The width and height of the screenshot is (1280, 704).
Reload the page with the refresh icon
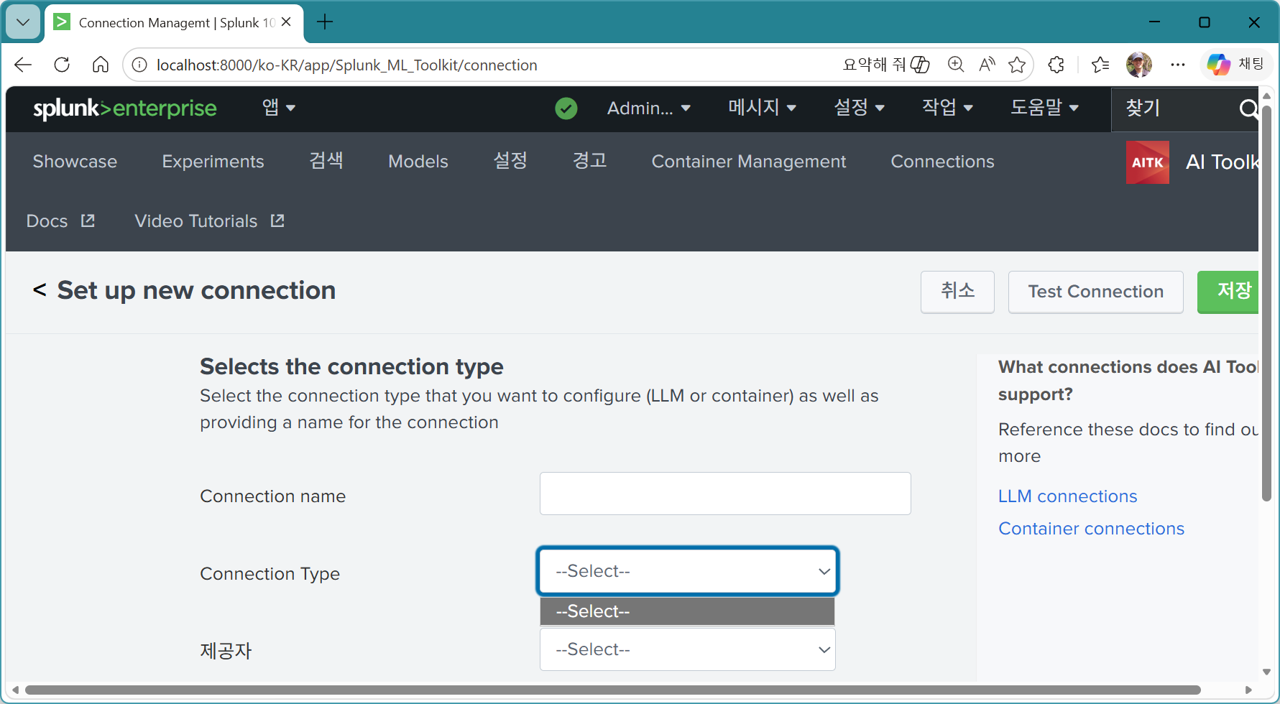coord(61,64)
